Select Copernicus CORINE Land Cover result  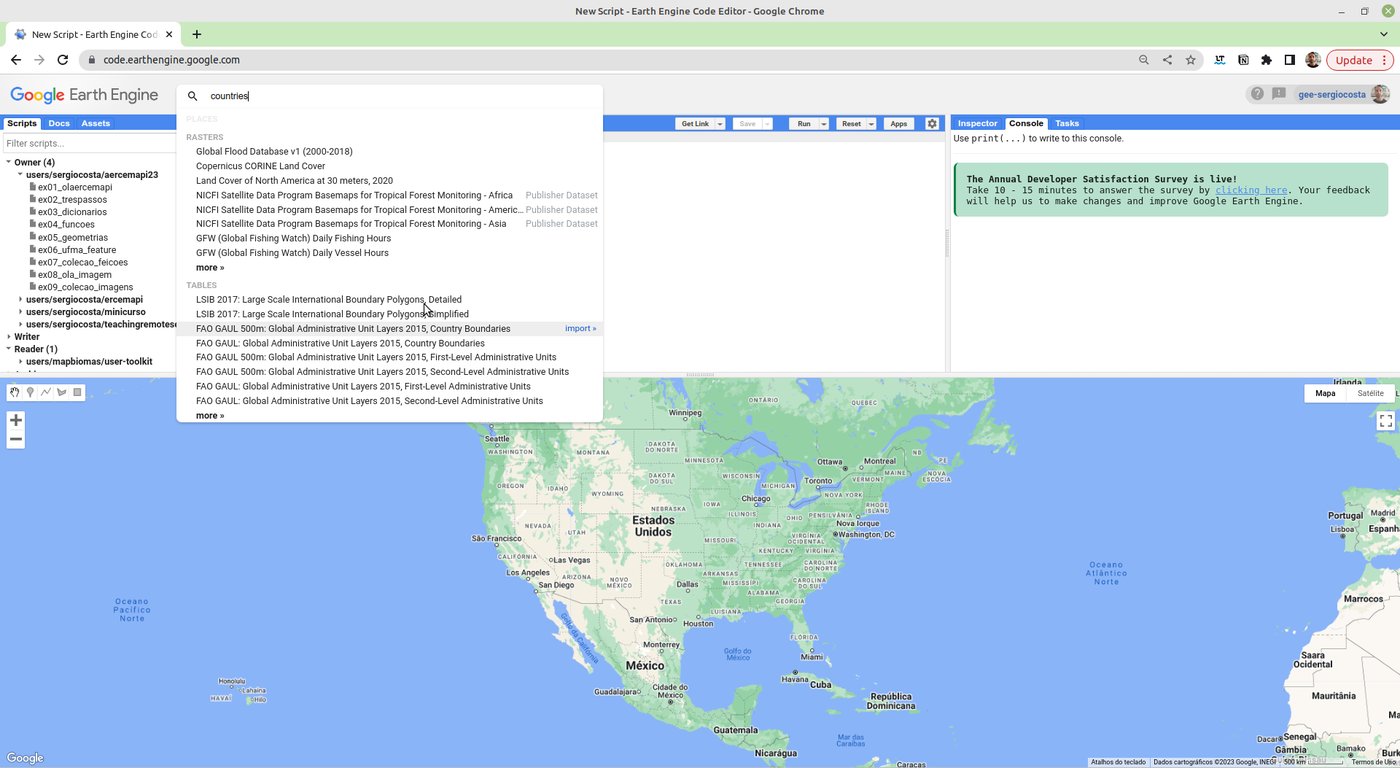click(260, 166)
